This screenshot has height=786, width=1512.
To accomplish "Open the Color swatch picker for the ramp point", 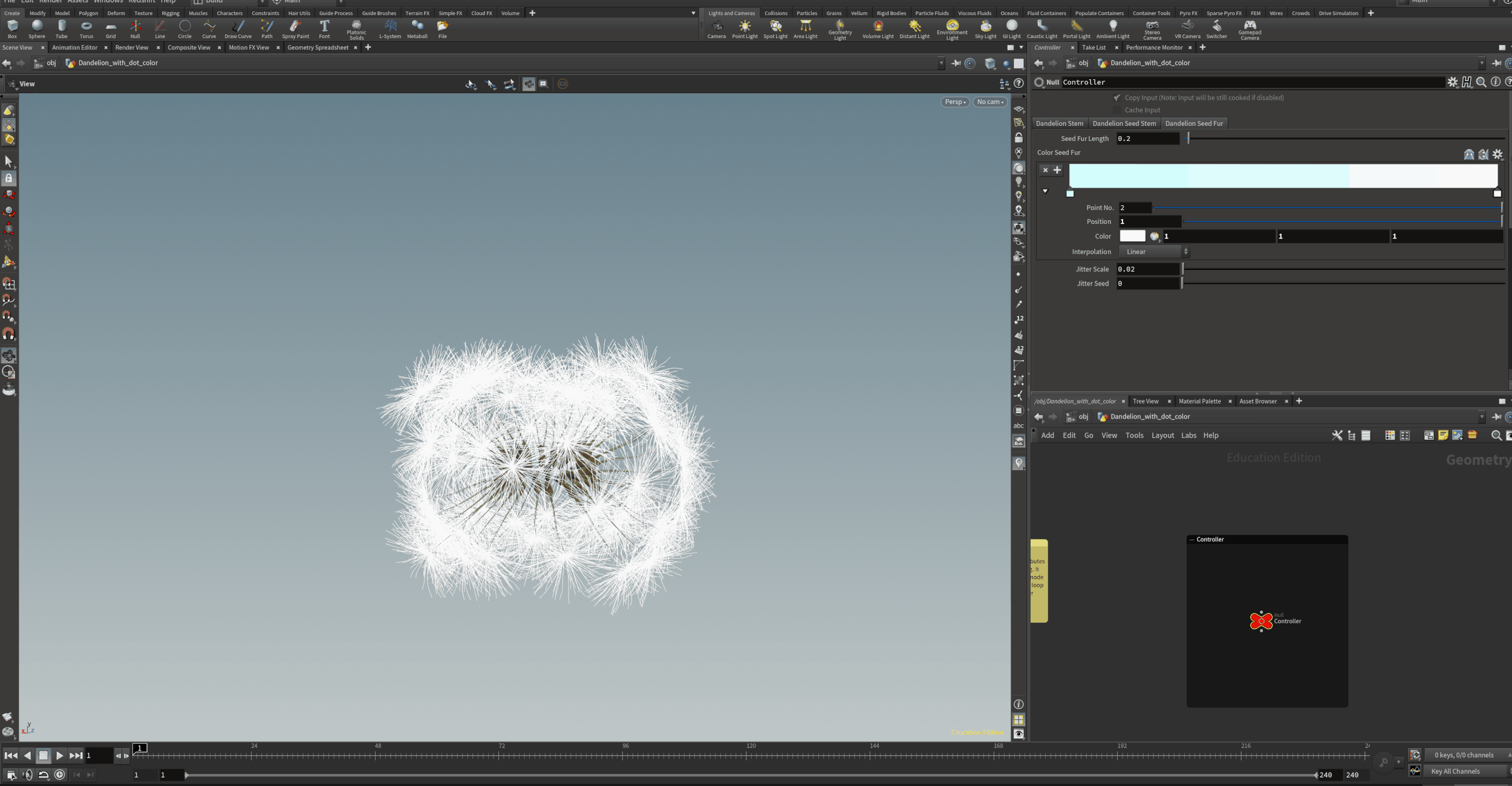I will (1155, 236).
